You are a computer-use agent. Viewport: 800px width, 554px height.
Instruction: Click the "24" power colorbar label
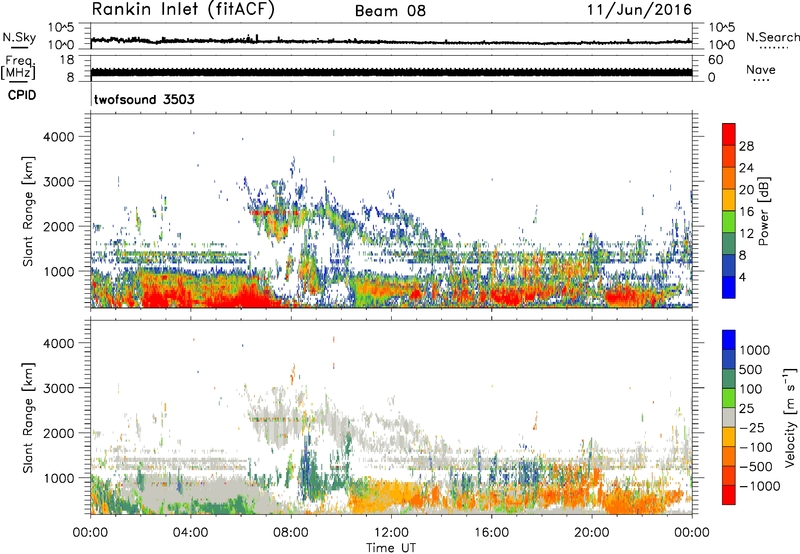[x=746, y=168]
